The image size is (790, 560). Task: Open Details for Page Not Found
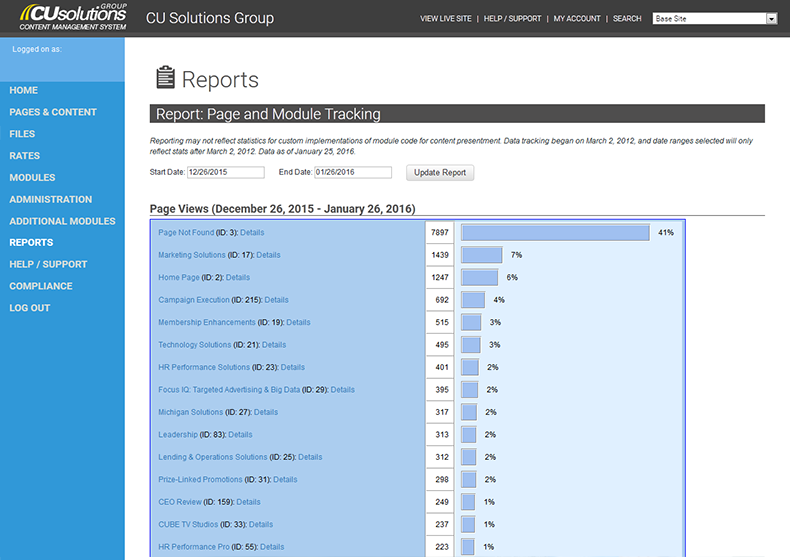click(252, 232)
